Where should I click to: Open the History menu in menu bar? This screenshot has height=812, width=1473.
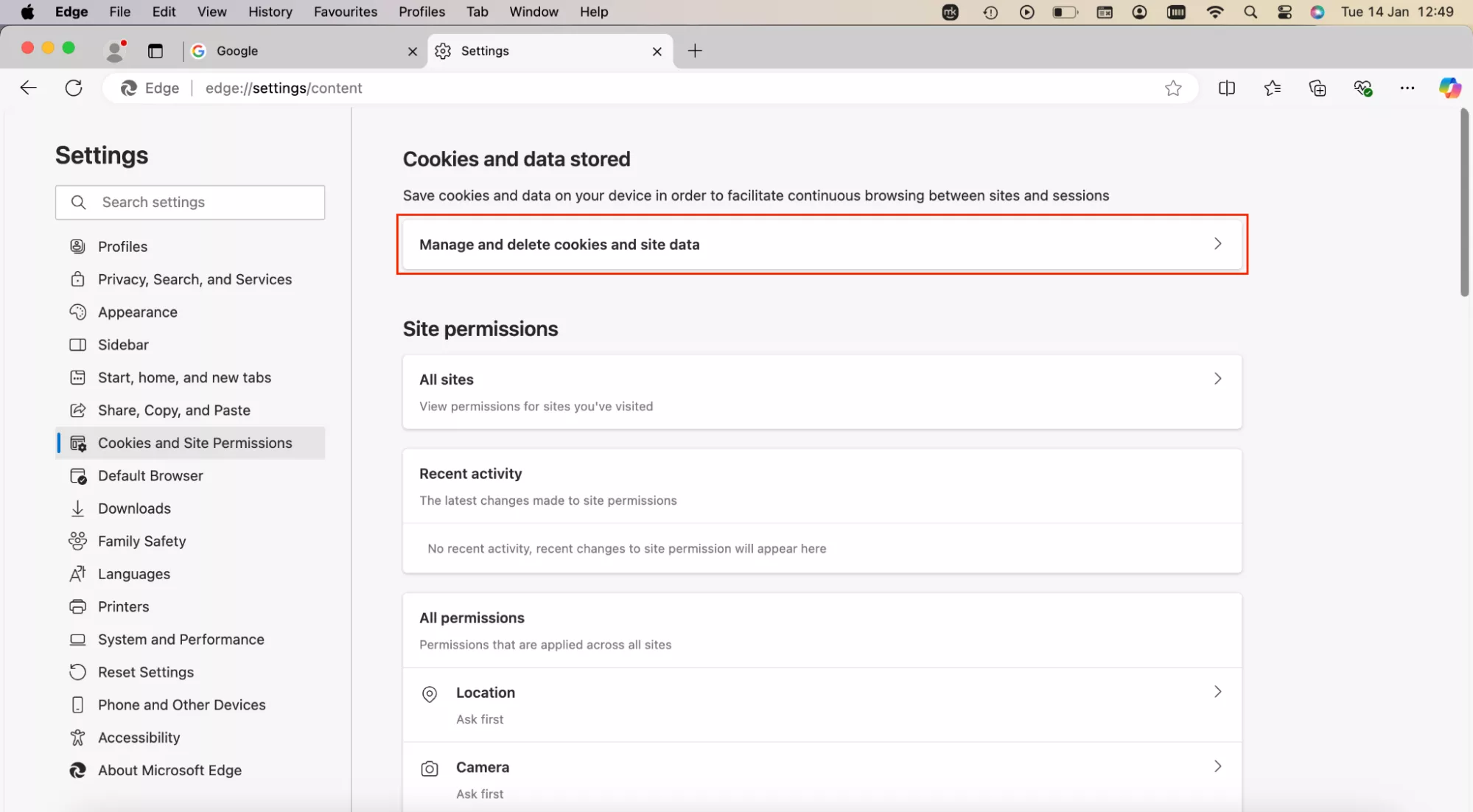point(270,12)
